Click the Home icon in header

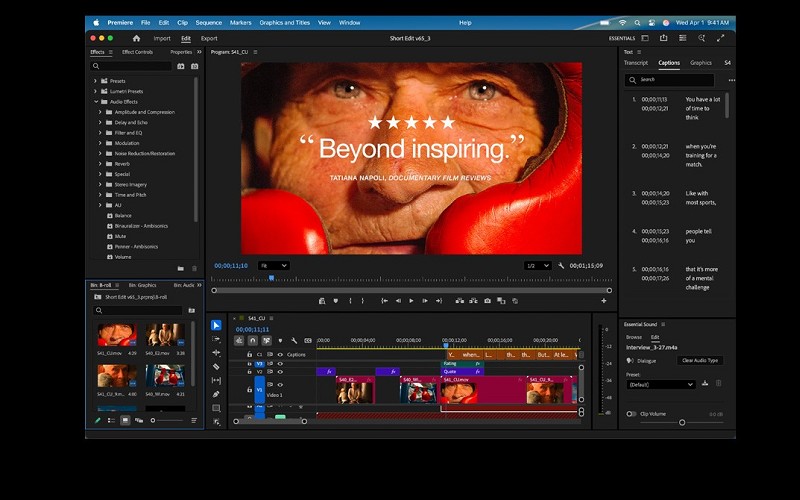click(136, 38)
